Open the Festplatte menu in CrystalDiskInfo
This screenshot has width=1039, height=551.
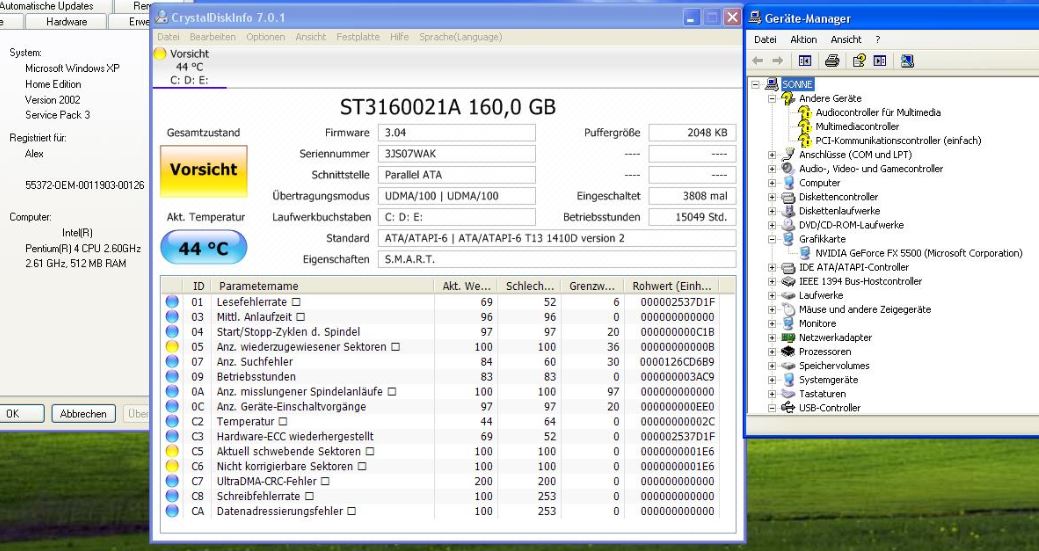(358, 37)
